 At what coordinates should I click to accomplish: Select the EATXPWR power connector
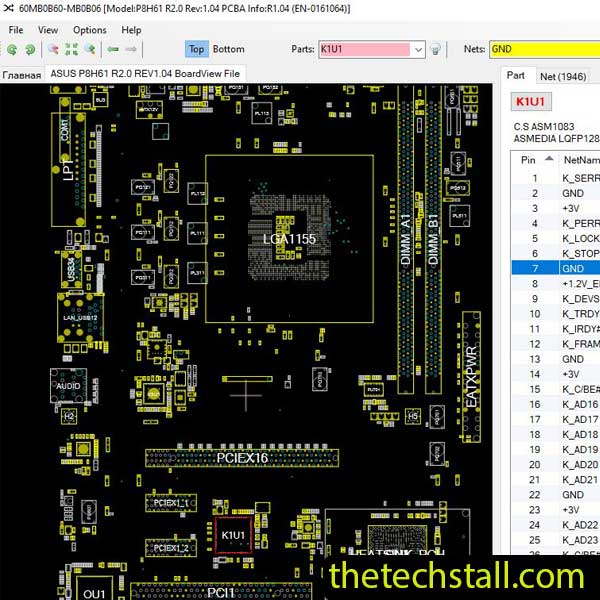[471, 377]
